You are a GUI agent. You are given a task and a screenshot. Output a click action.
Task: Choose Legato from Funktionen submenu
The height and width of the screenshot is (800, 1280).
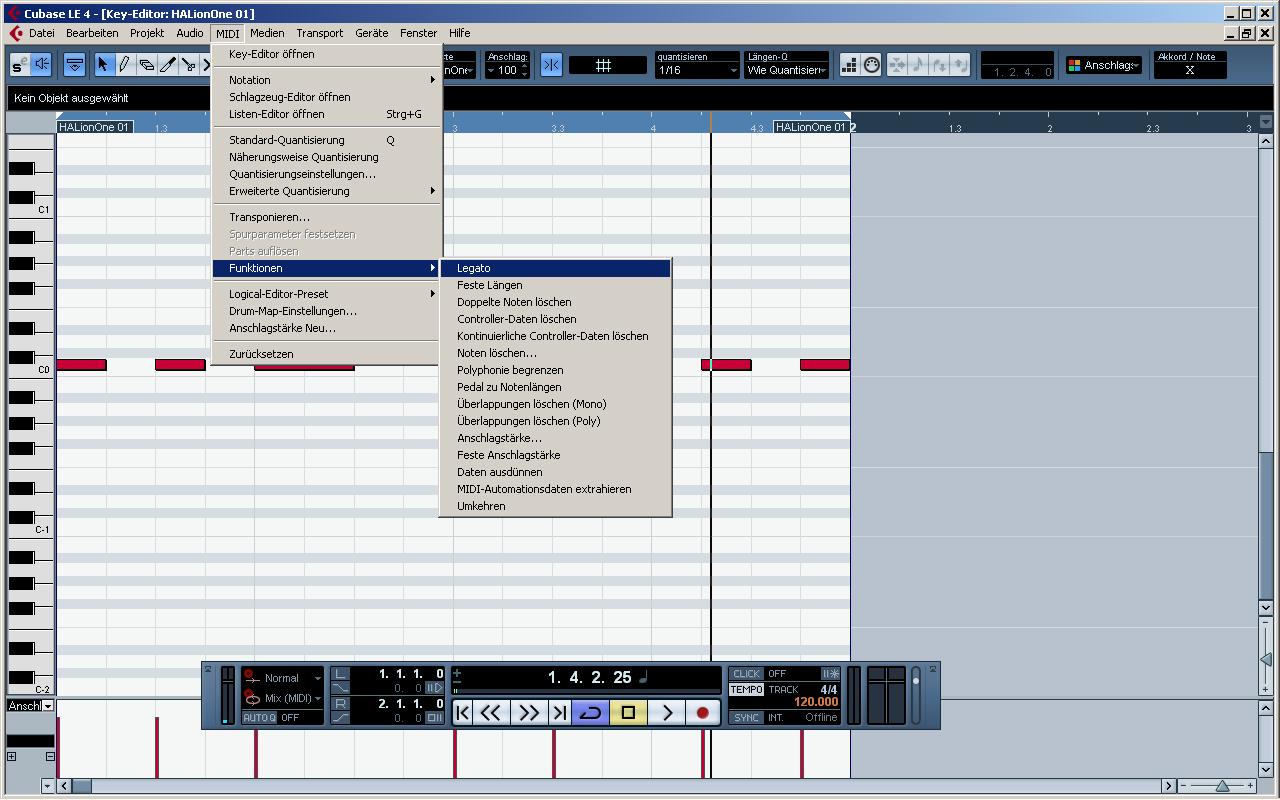pos(556,268)
